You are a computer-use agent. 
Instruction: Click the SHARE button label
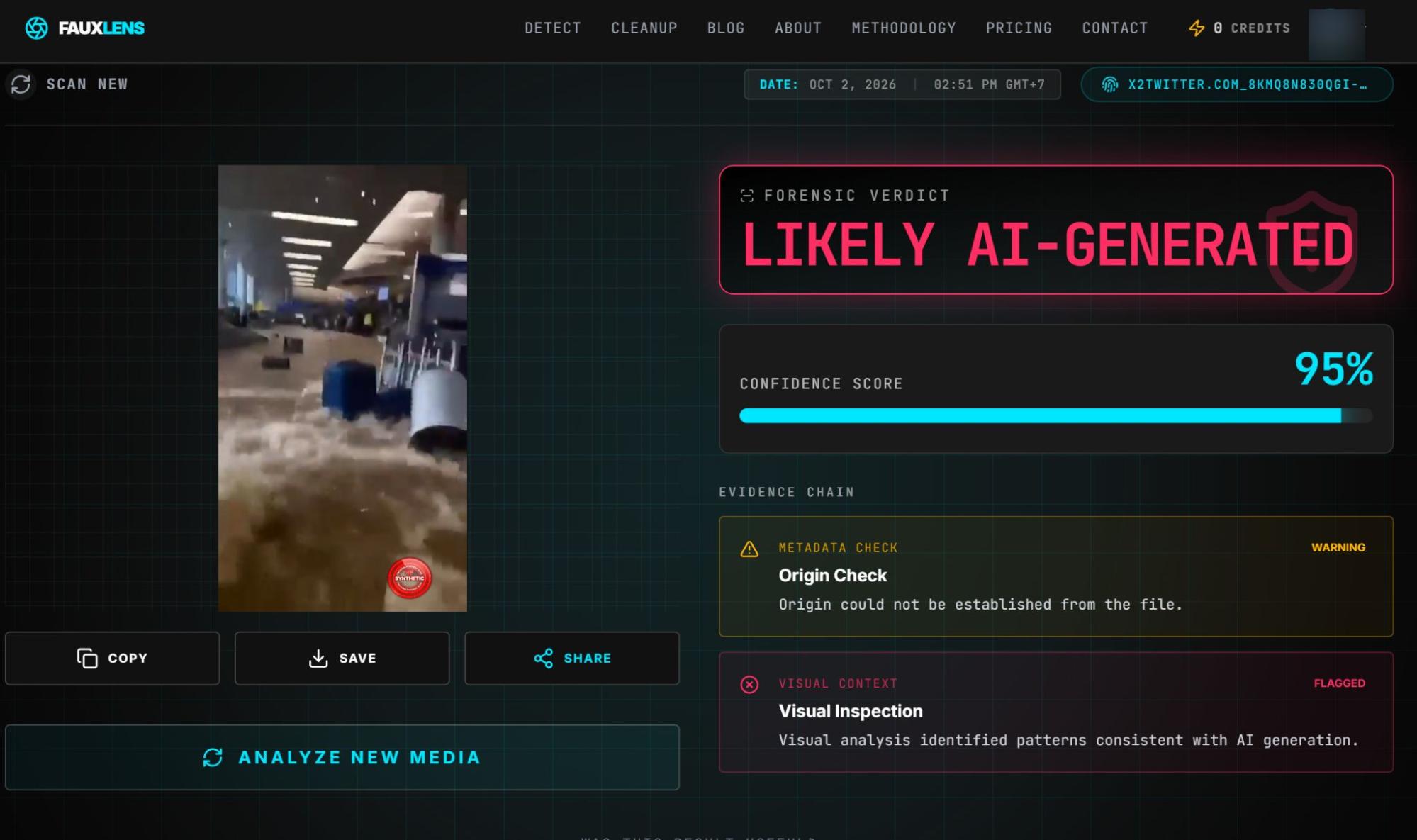[x=587, y=658]
